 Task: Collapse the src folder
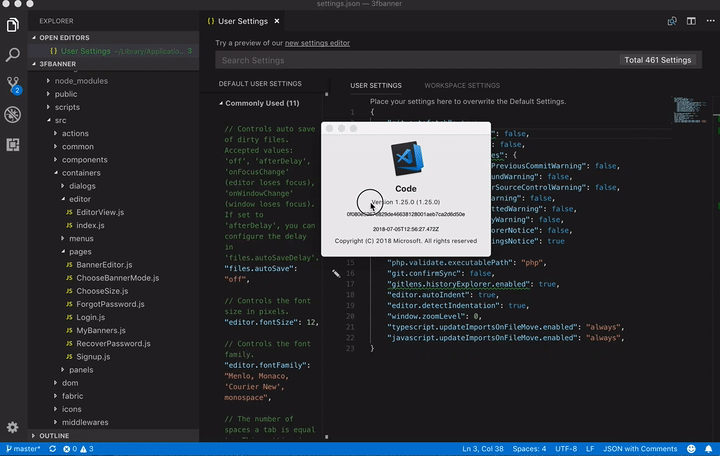(48, 120)
